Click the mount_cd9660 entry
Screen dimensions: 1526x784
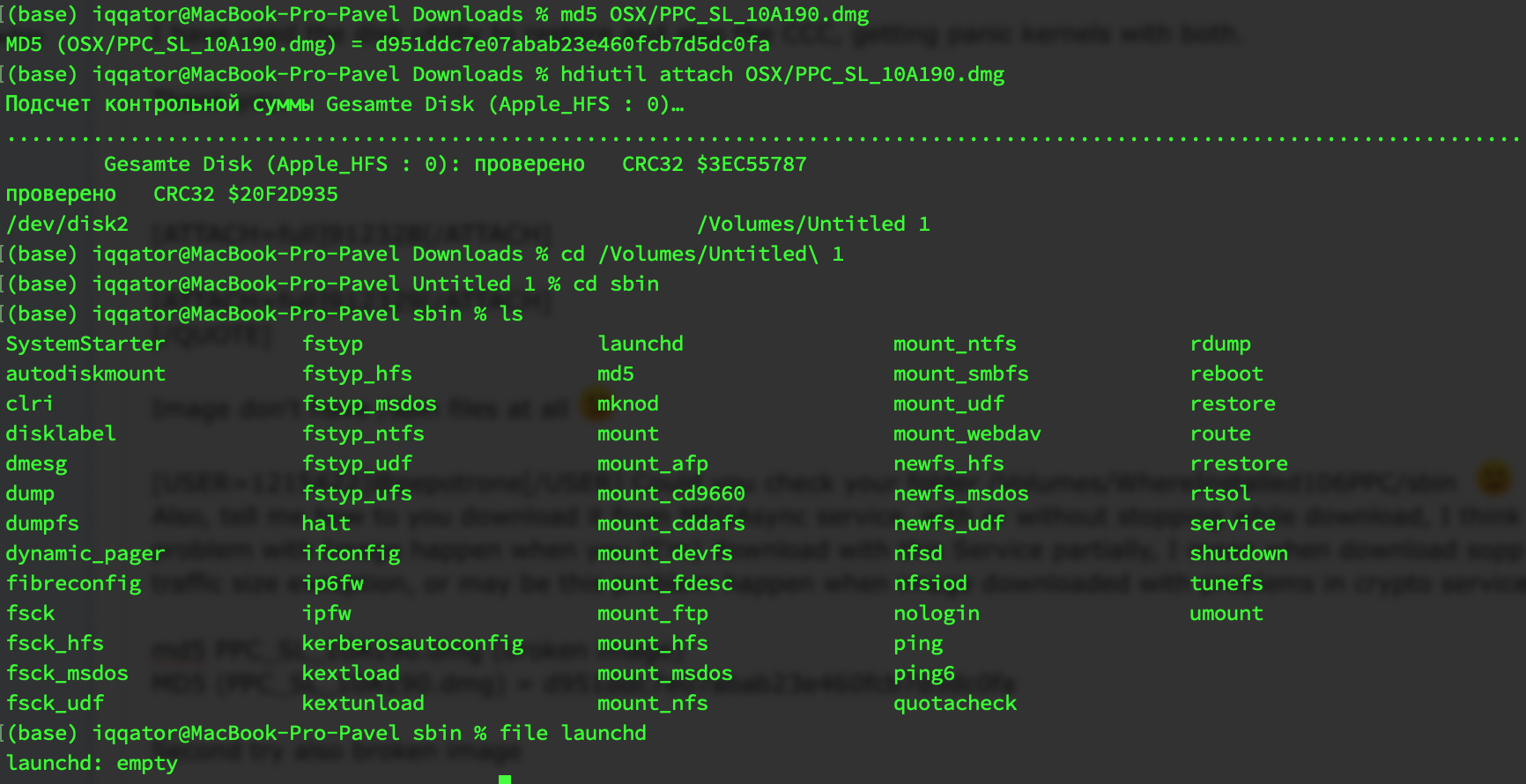click(x=670, y=493)
